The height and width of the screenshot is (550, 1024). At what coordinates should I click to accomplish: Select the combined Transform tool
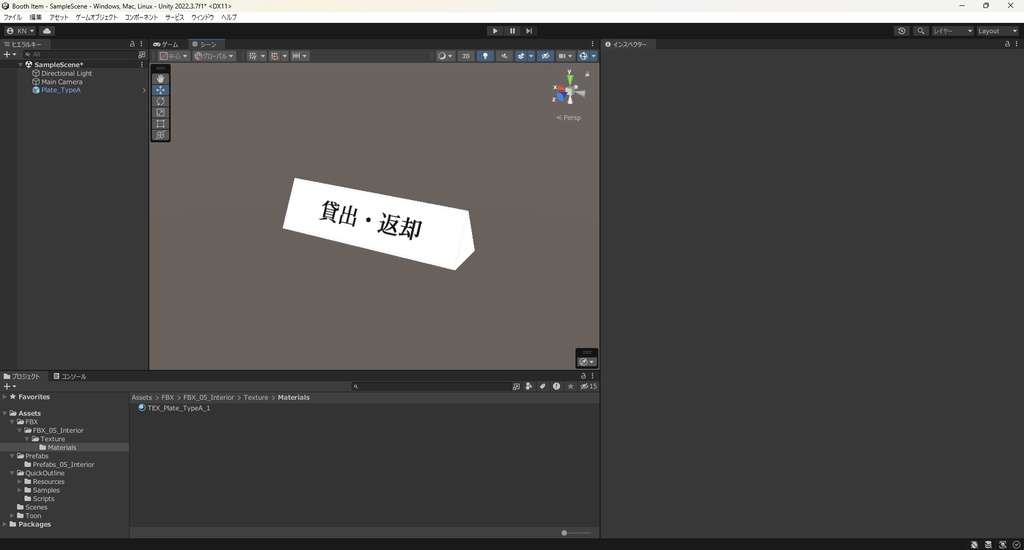point(160,135)
